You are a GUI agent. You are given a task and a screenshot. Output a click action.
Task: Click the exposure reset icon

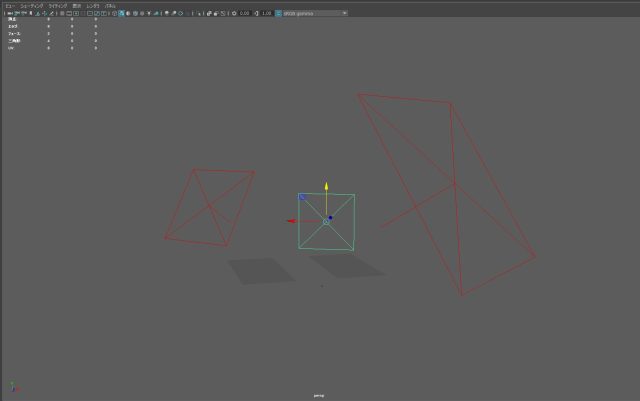tap(233, 13)
